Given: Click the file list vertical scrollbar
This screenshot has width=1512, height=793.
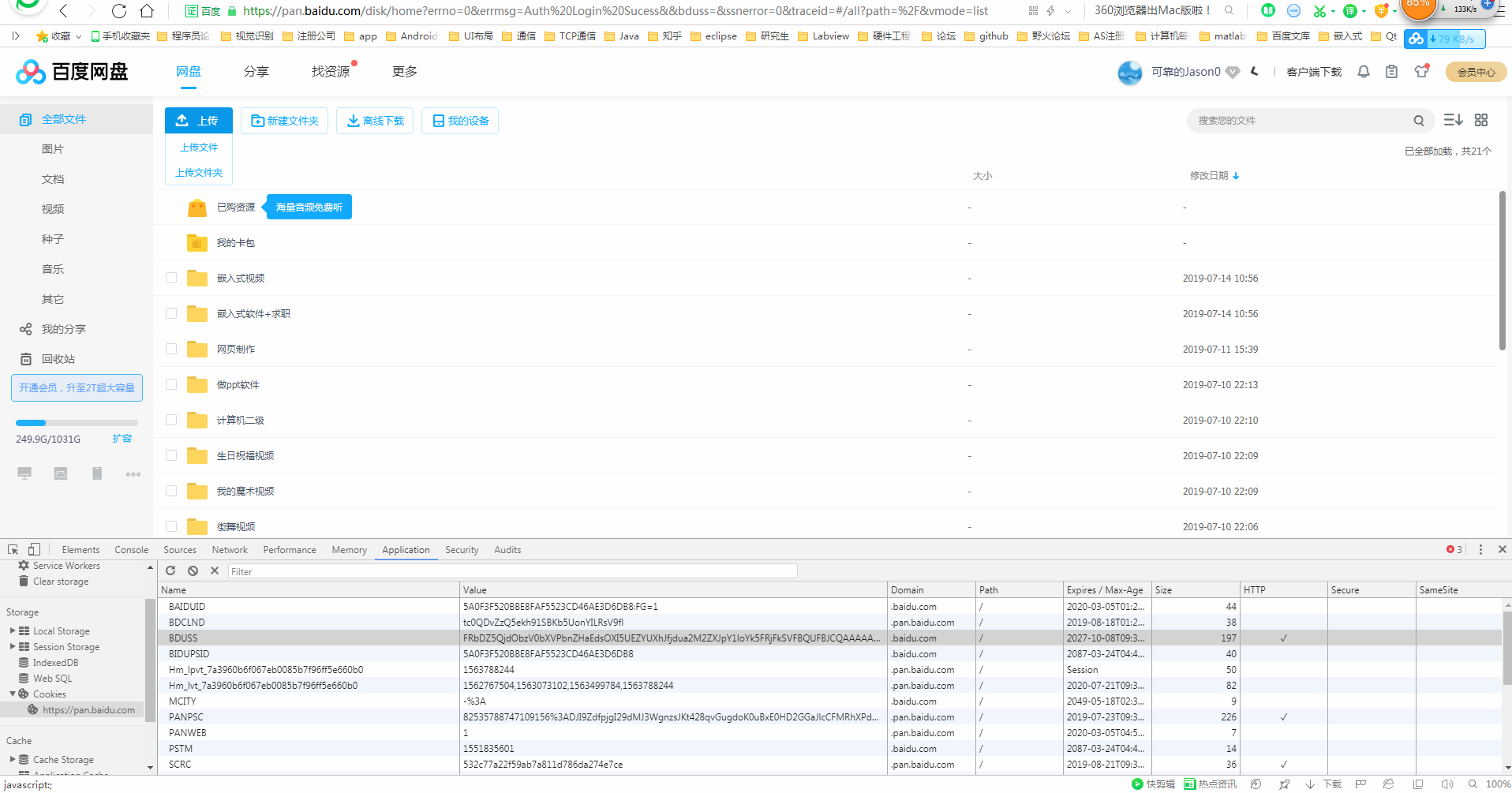Looking at the screenshot, I should (1503, 271).
